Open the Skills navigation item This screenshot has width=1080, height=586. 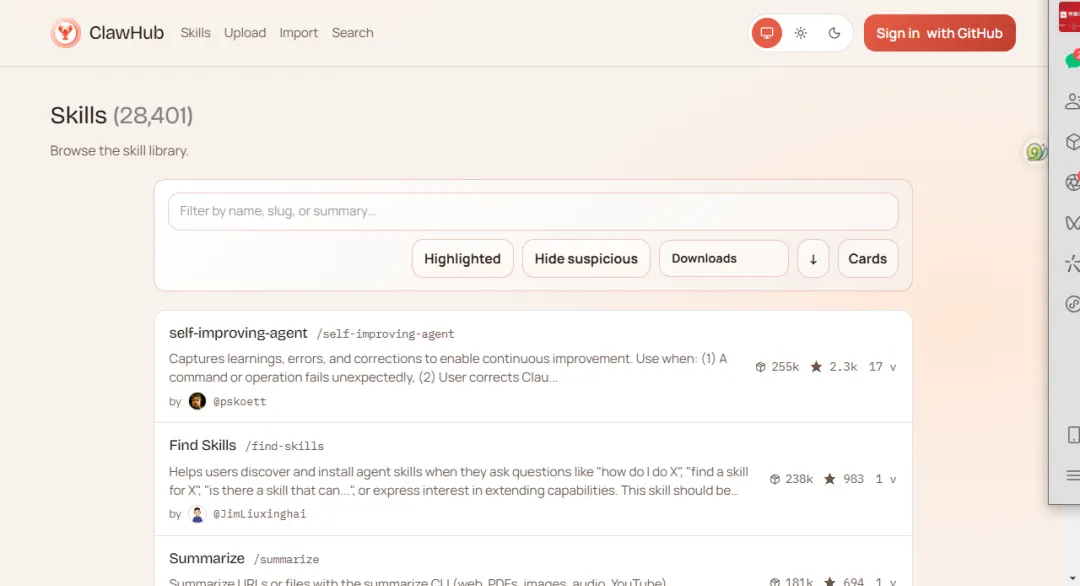[x=195, y=32]
